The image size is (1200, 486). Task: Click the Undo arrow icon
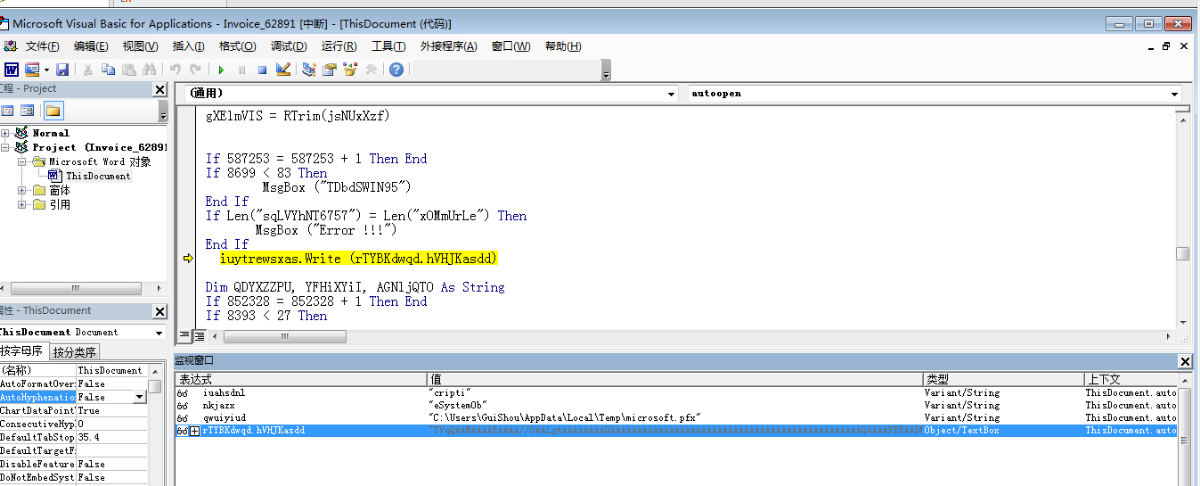pos(175,69)
